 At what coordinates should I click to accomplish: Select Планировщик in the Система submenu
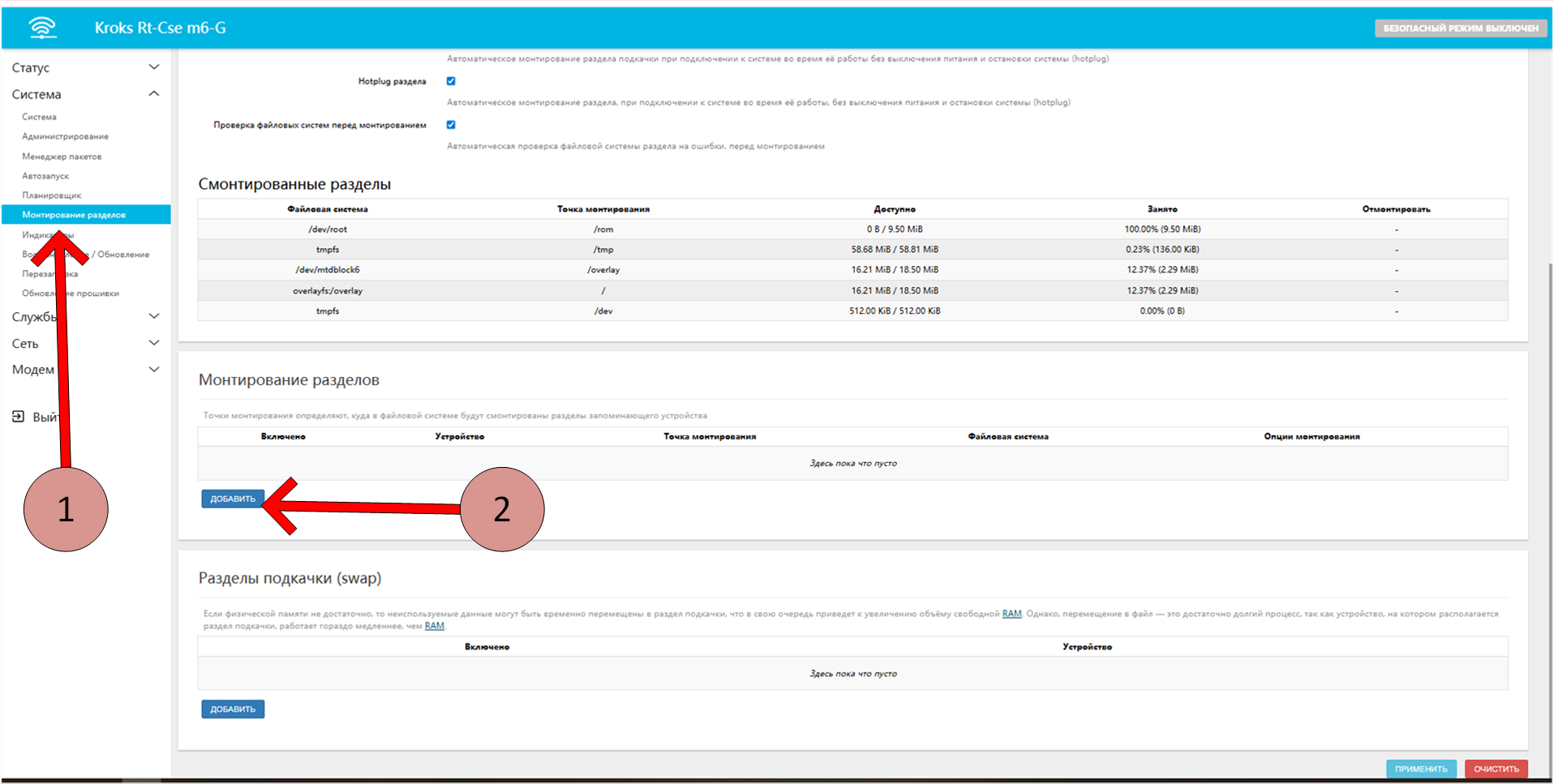tap(52, 195)
